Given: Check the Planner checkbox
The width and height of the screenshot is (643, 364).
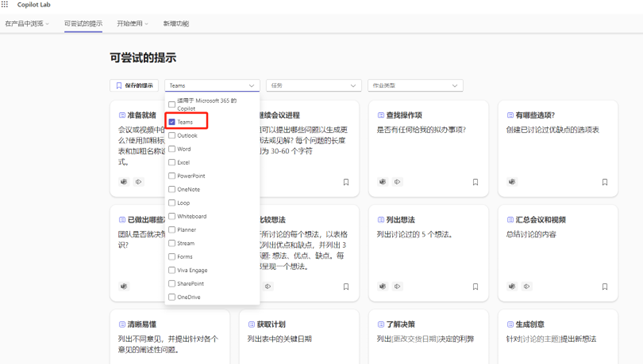Looking at the screenshot, I should [x=172, y=230].
